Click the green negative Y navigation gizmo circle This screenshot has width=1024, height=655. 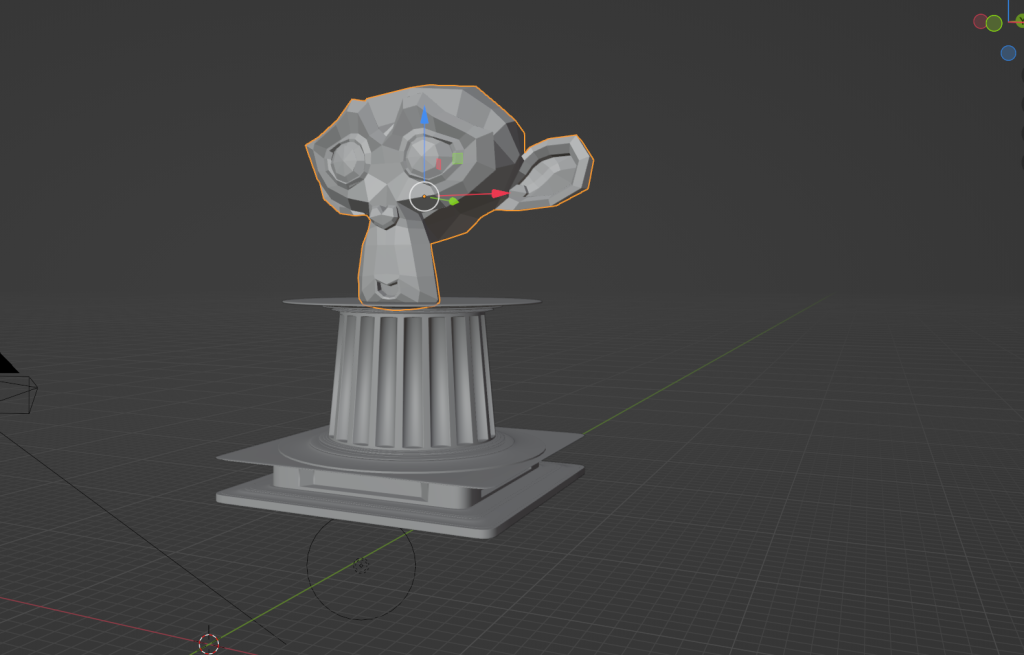tap(994, 24)
